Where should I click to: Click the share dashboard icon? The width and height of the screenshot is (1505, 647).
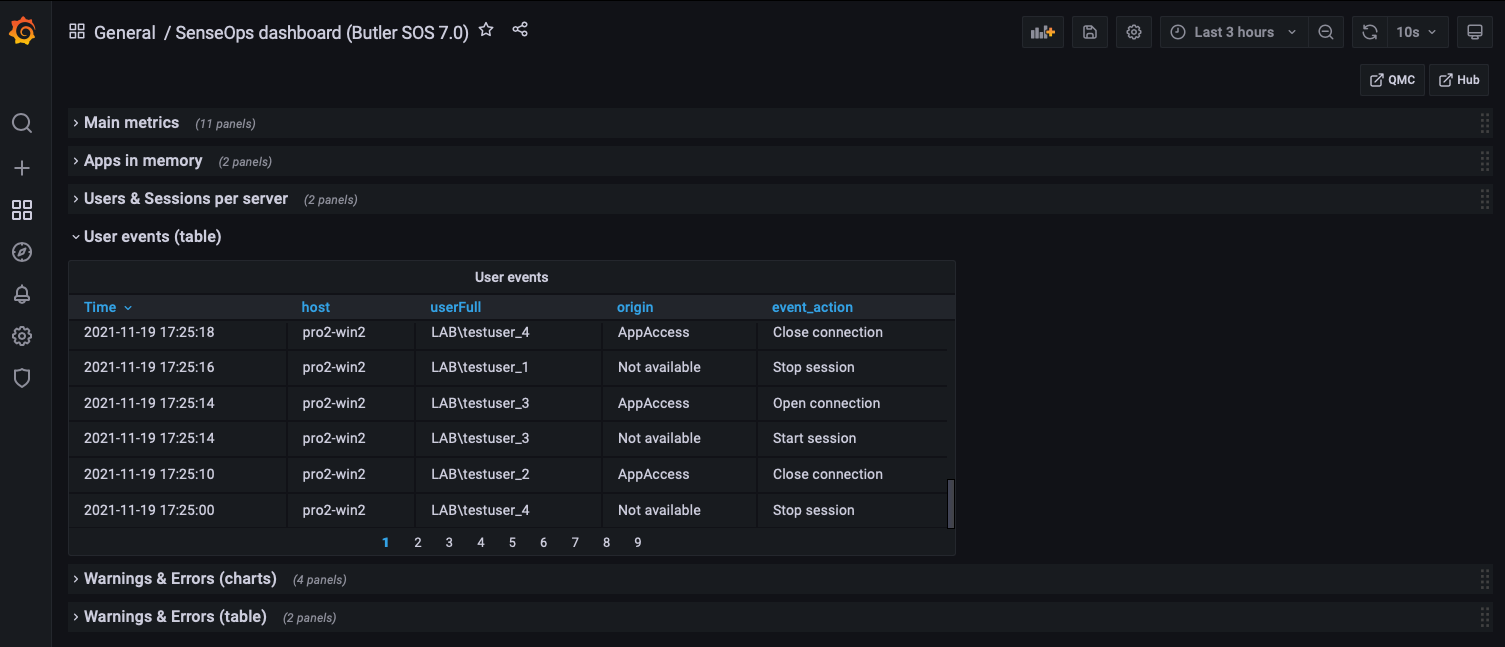pos(520,30)
